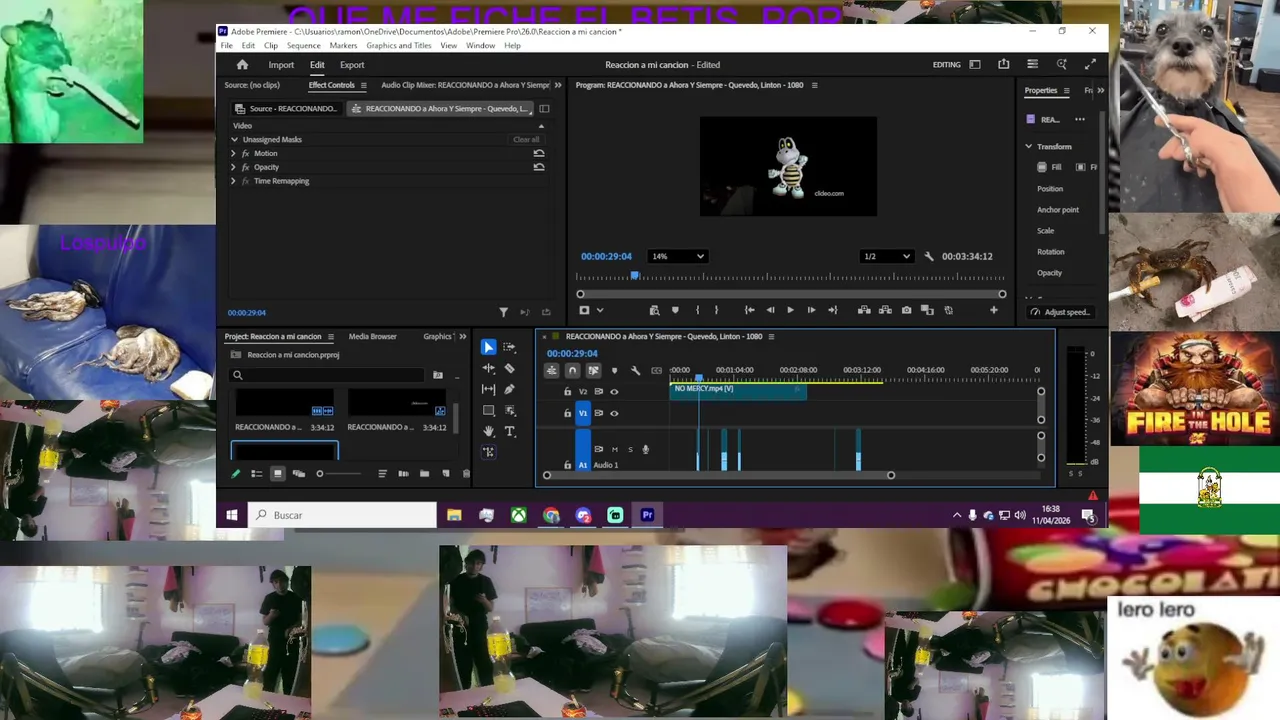Click Mark In bracket button
Screen dimensions: 1280x720
coord(697,310)
